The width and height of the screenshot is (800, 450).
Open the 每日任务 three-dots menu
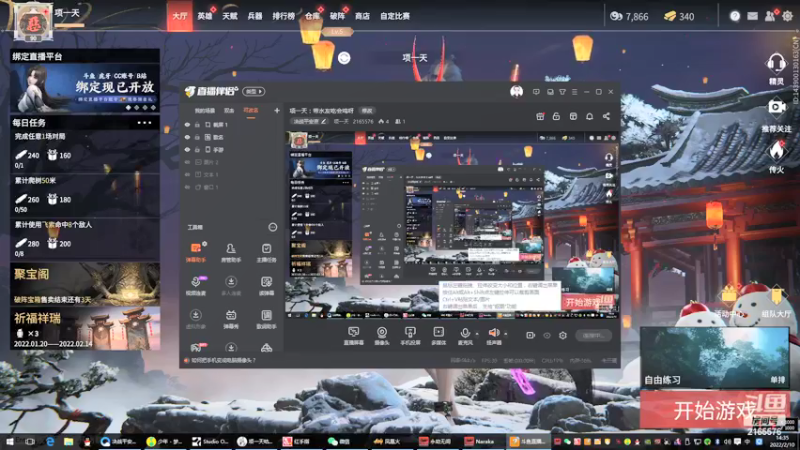pyautogui.click(x=144, y=123)
